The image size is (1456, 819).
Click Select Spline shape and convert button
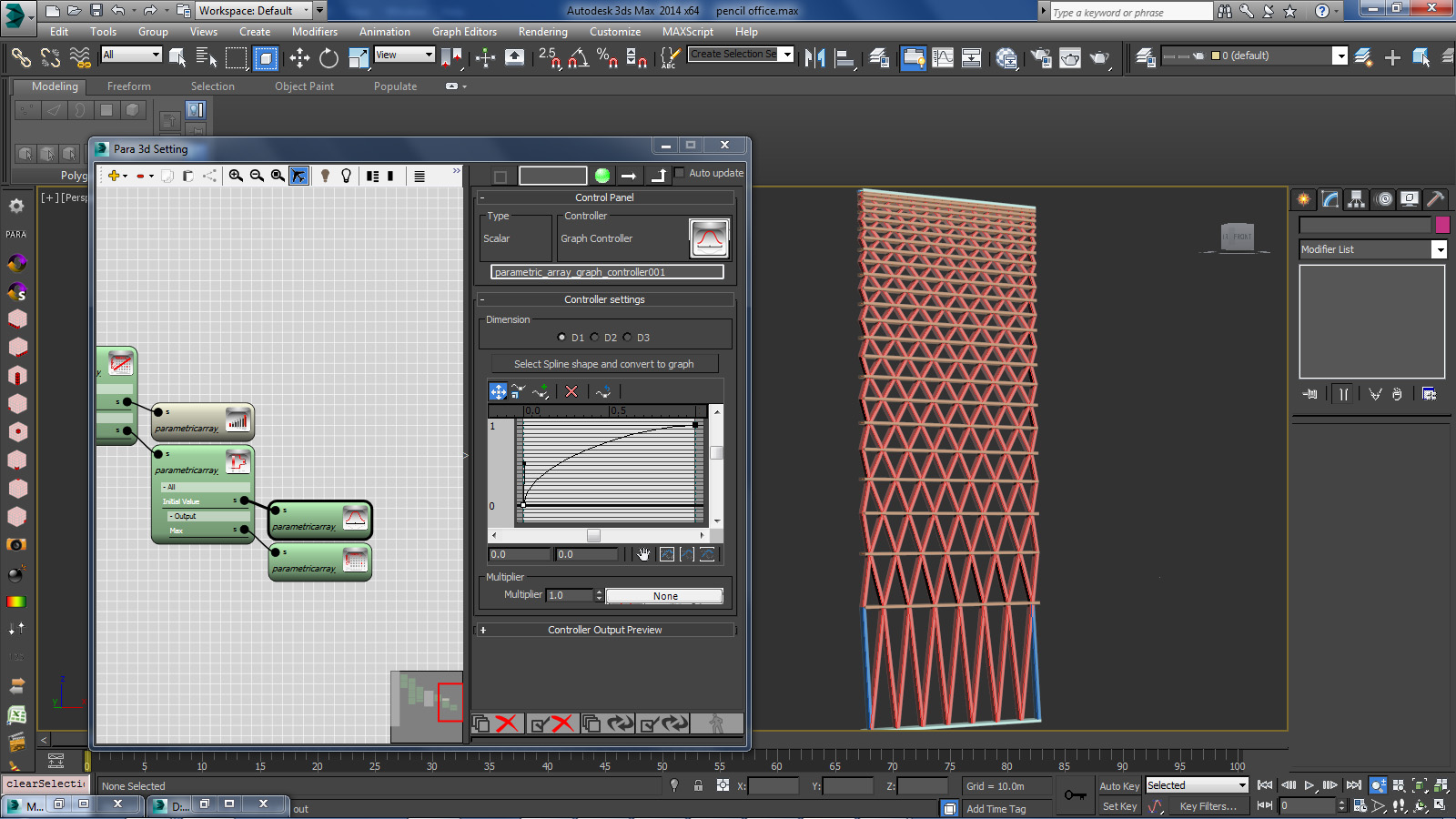coord(604,364)
